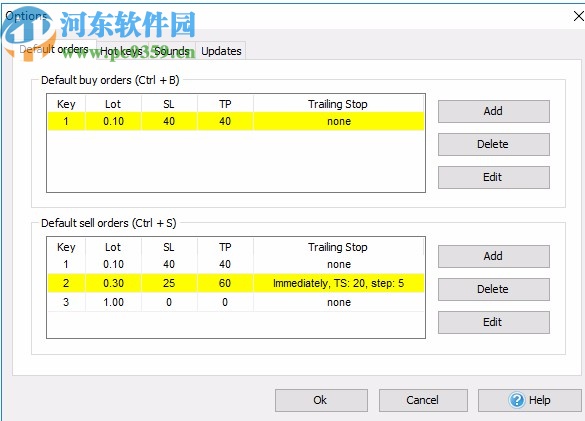
Task: Select sell order row with key 3
Action: (x=236, y=302)
